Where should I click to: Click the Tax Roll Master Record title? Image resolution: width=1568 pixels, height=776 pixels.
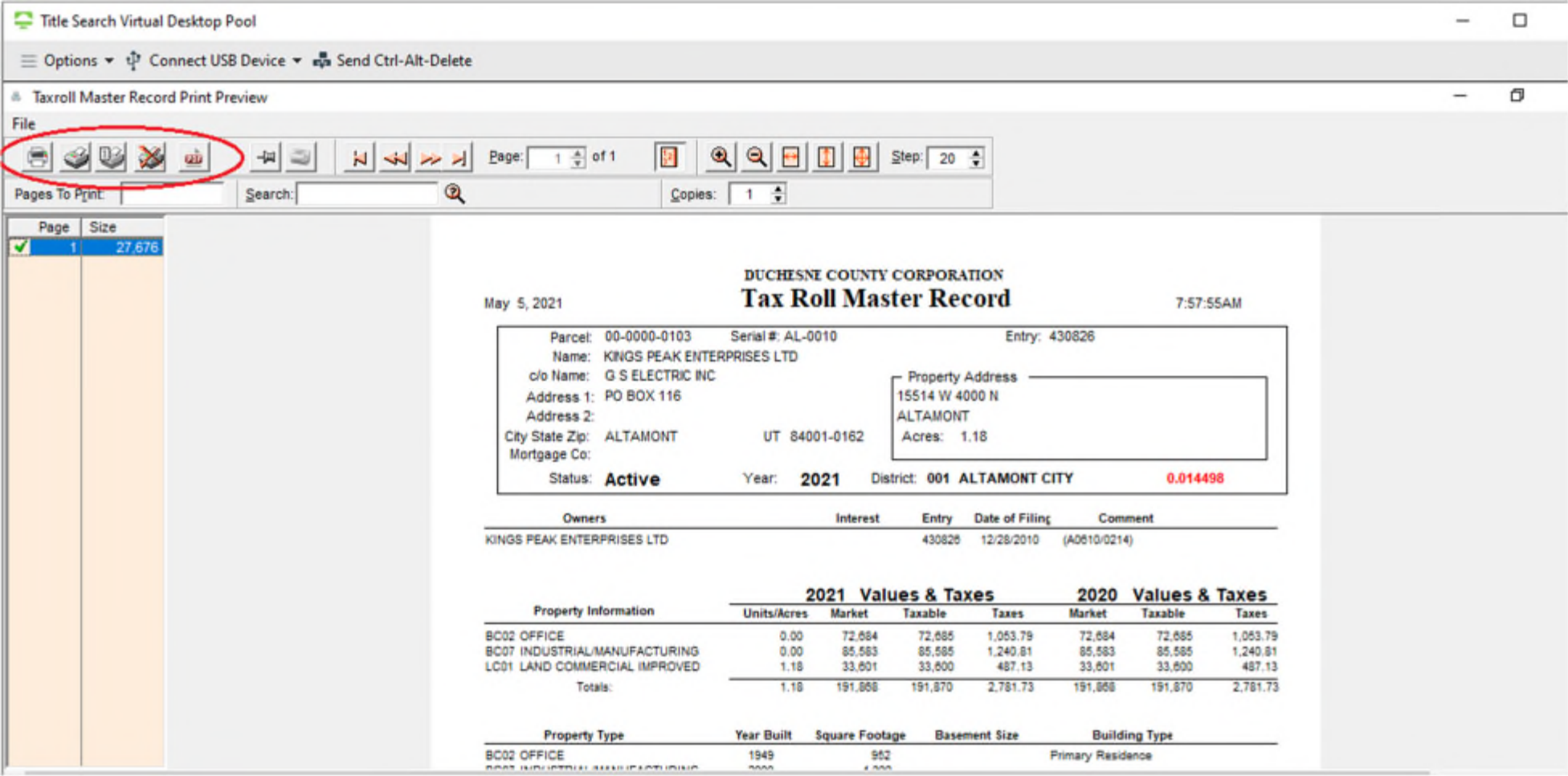point(875,299)
